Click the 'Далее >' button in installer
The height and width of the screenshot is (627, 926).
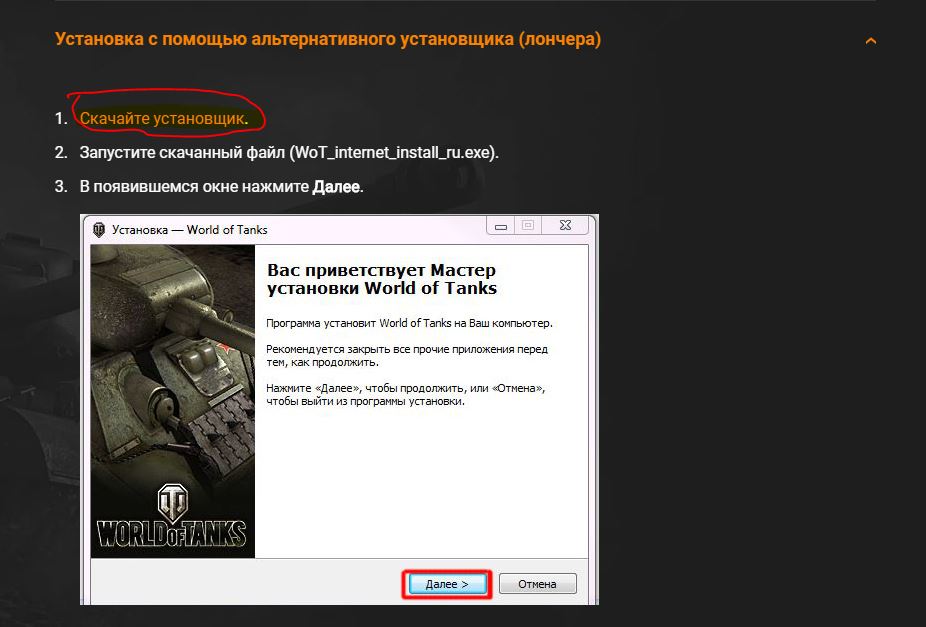click(446, 584)
